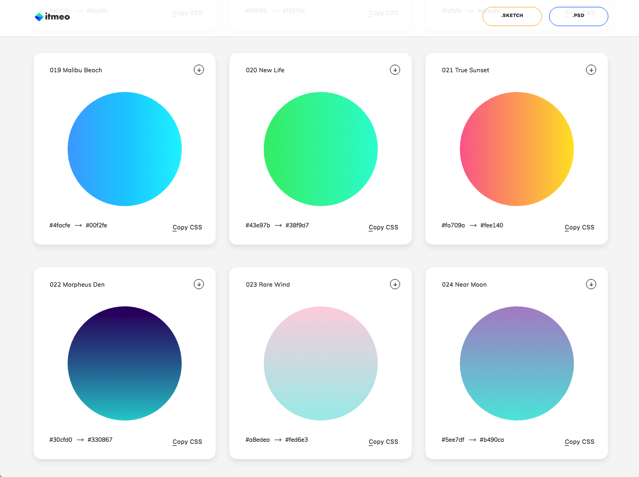Screen dimensions: 639x477
Task: Copy CSS for True Sunset gradient
Action: [x=579, y=227]
